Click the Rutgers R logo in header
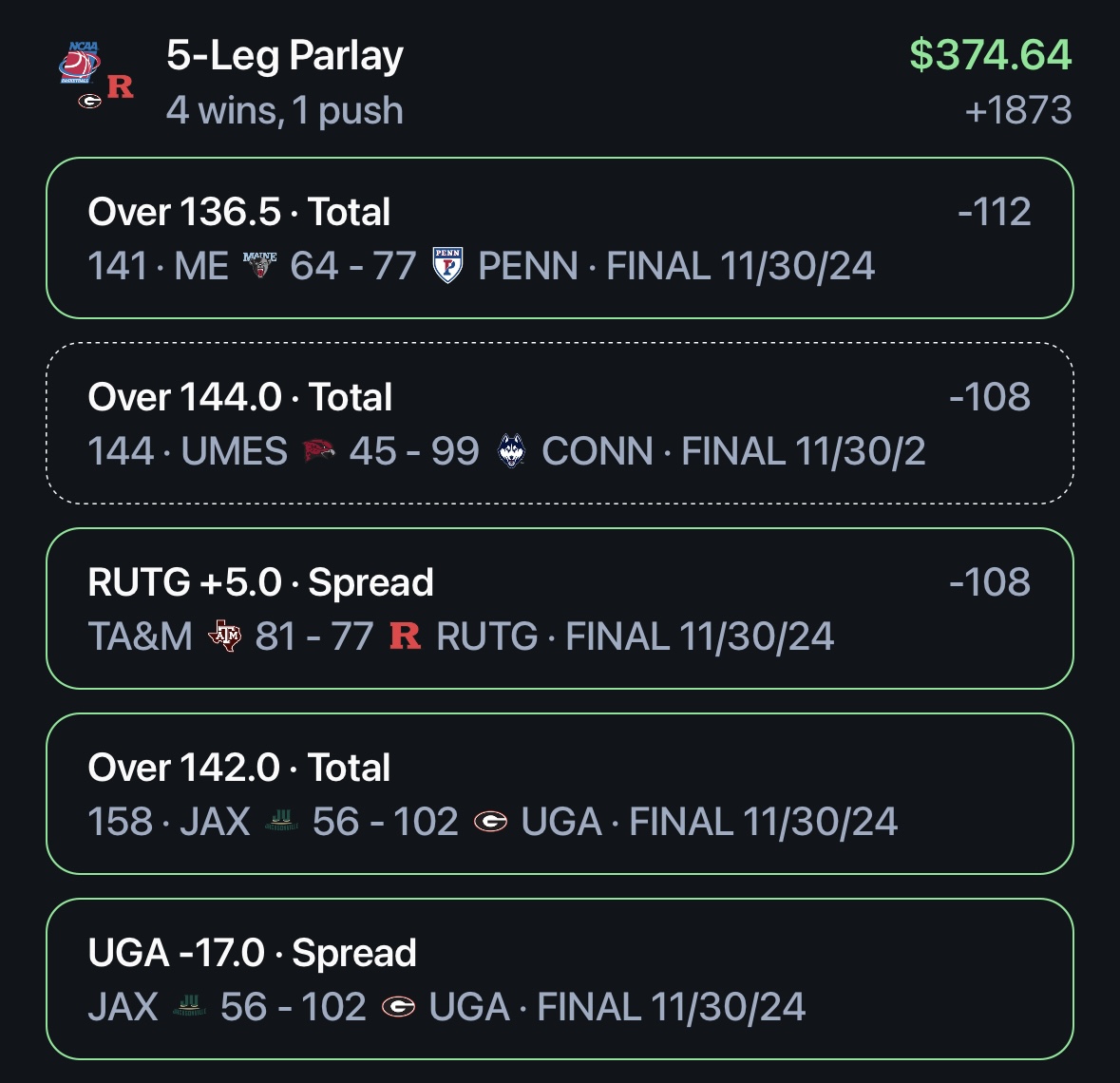Viewport: 1120px width, 1083px height. (121, 86)
